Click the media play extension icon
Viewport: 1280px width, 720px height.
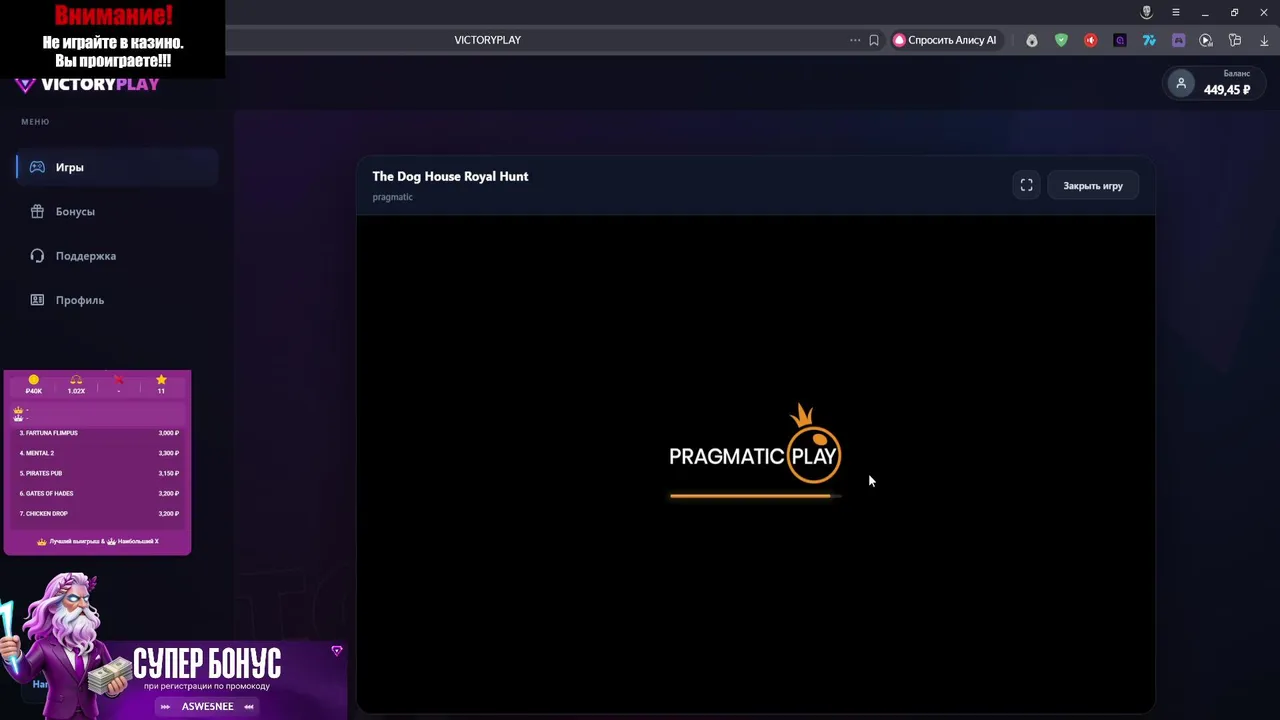coord(1206,40)
